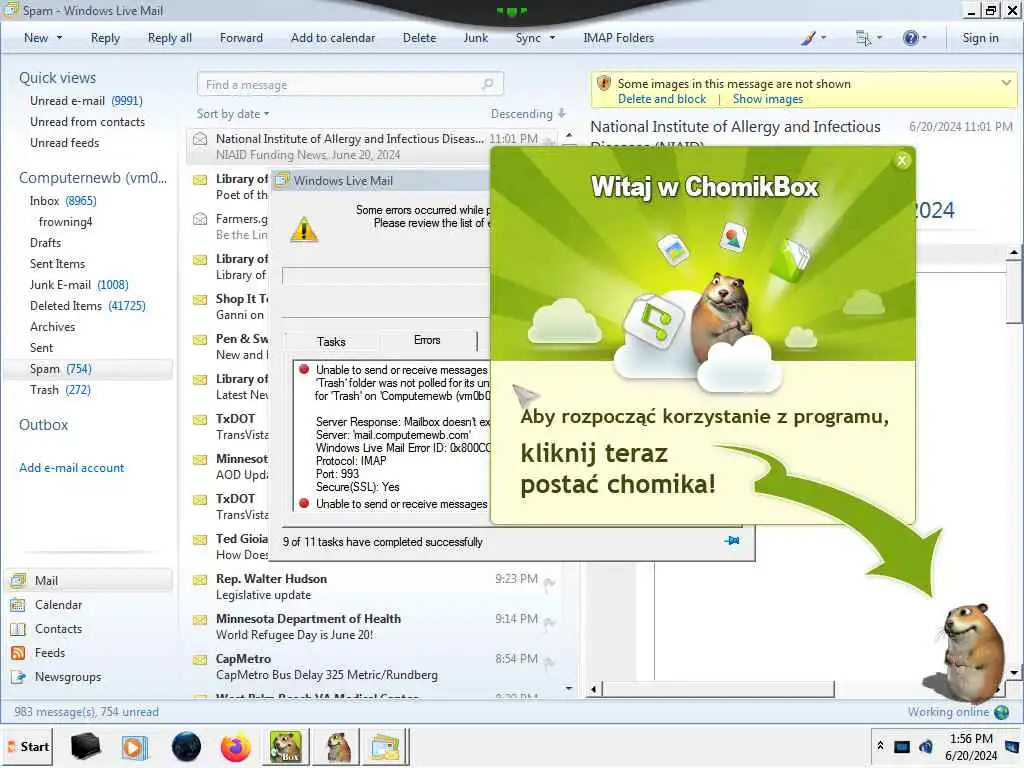Open the Newsgroups icon in left pane

[18, 677]
